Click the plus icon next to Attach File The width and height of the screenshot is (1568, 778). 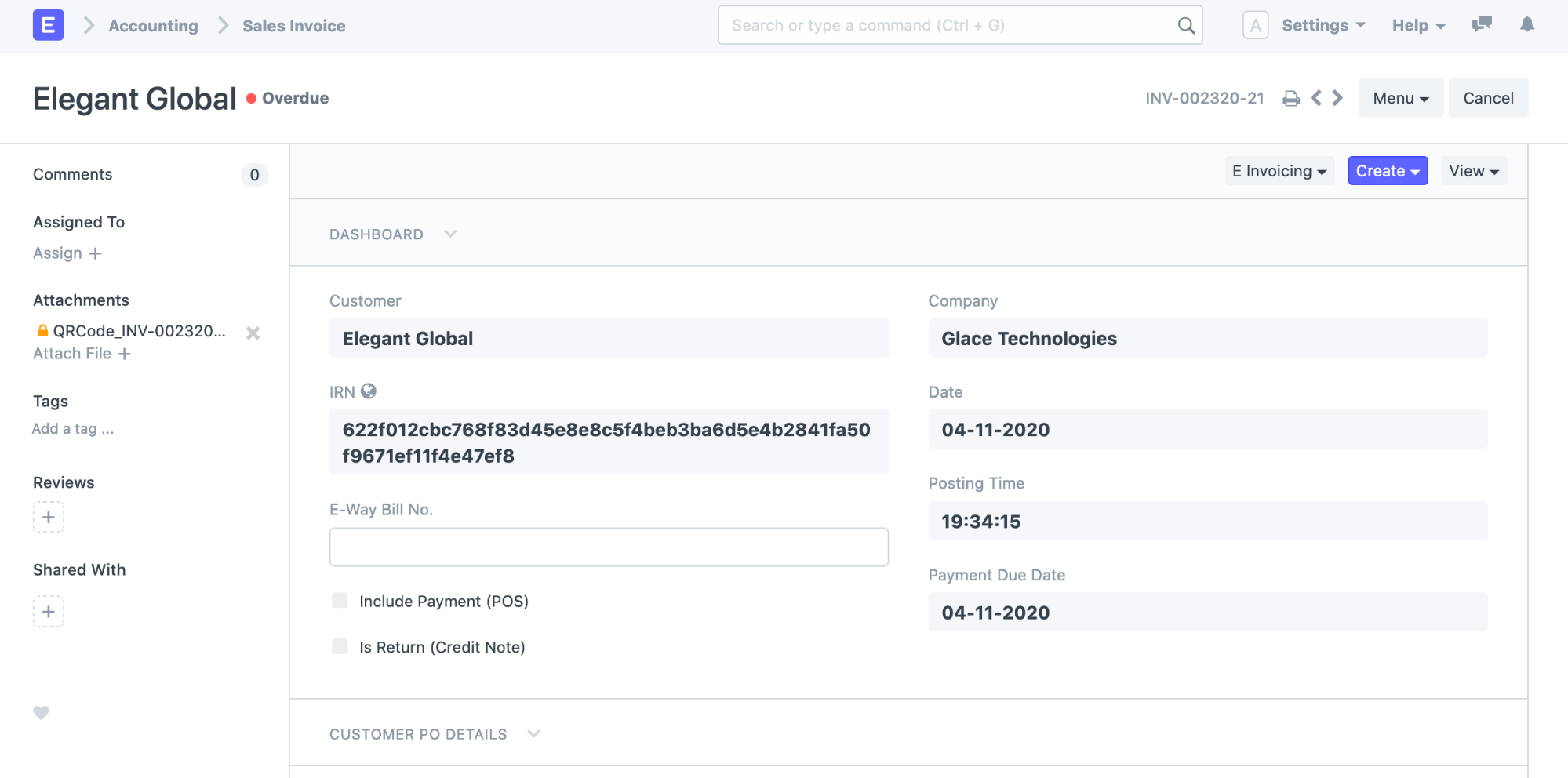point(124,354)
